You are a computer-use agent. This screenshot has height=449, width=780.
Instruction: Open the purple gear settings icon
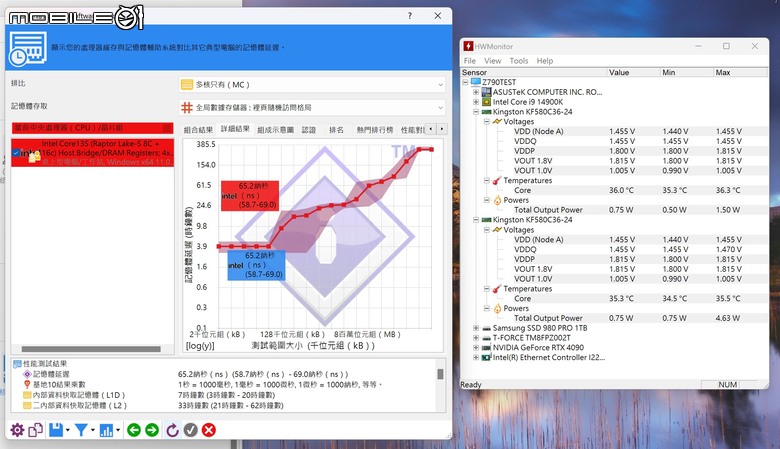click(x=17, y=430)
